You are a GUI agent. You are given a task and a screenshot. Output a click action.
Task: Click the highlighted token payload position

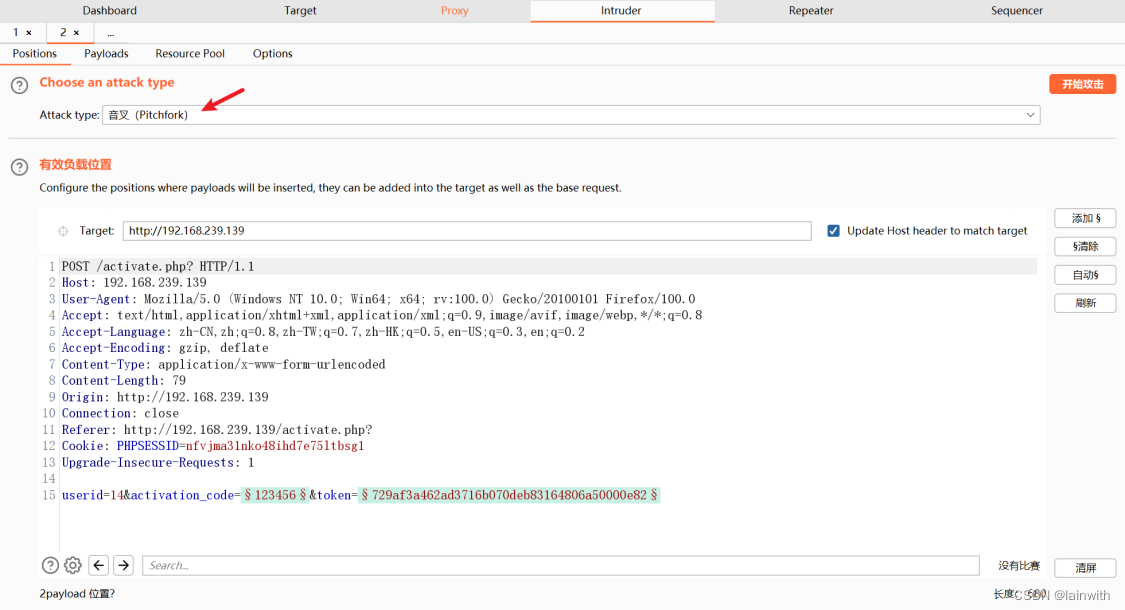pos(509,495)
